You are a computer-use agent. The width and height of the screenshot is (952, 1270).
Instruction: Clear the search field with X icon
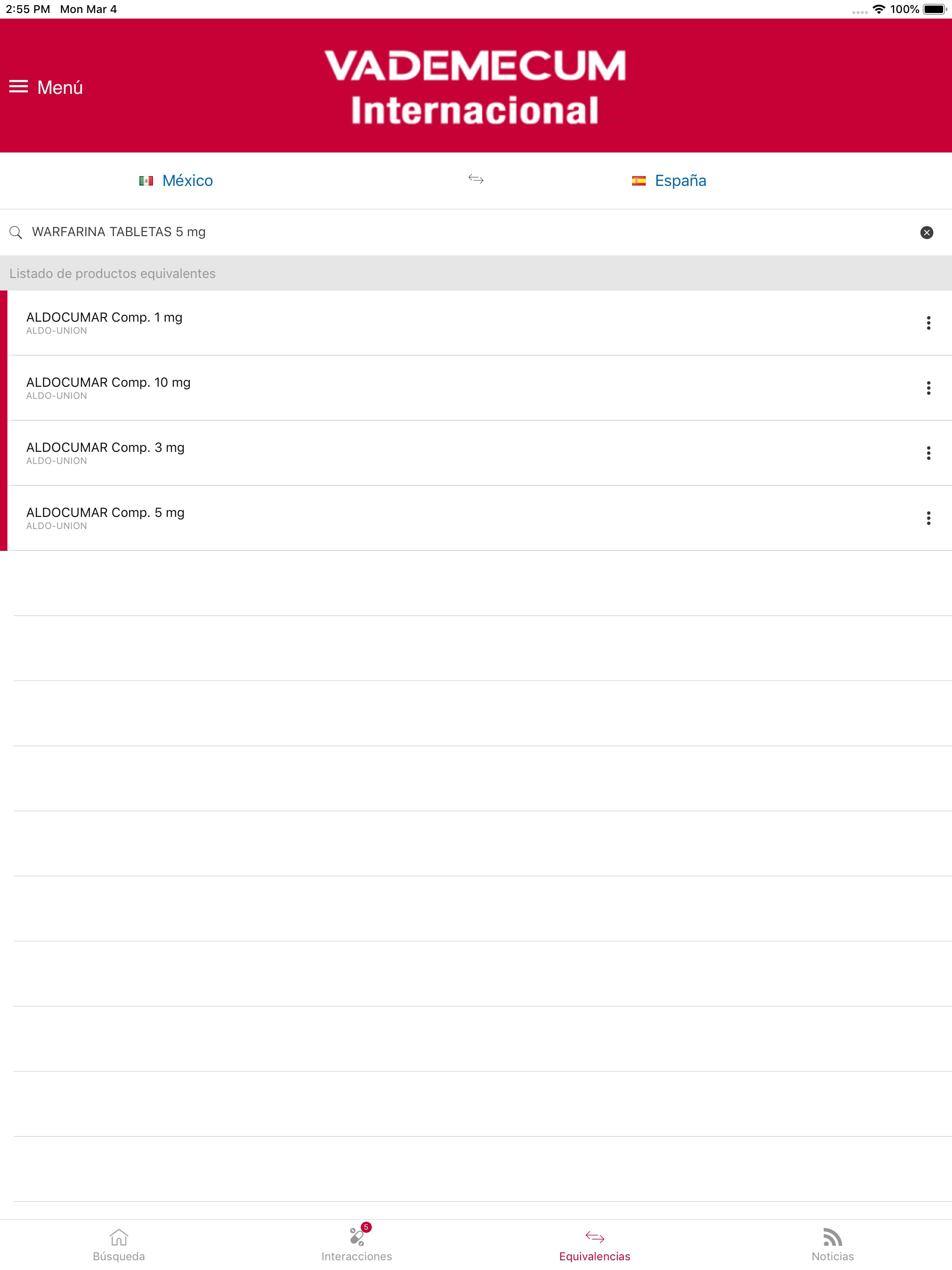[x=926, y=232]
